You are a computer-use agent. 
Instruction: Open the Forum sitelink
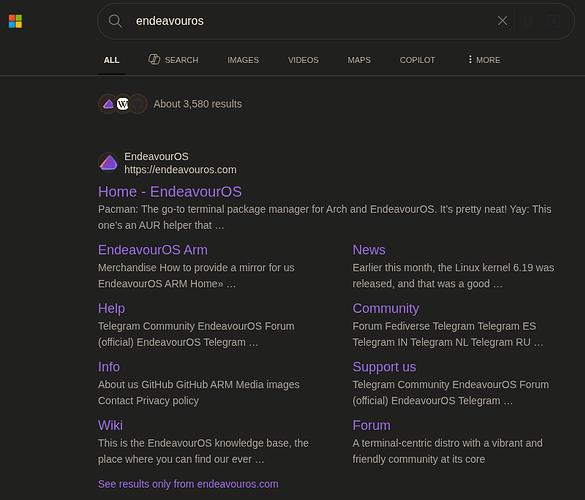pos(371,425)
